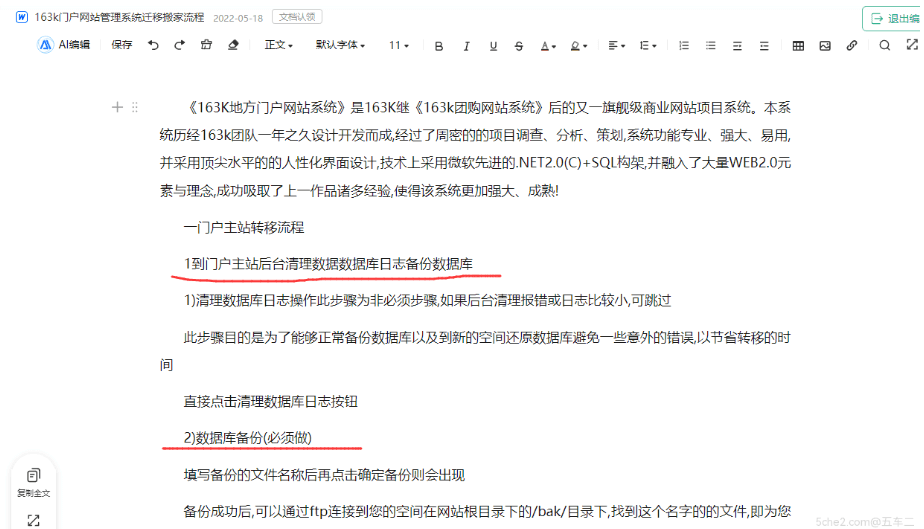
Task: Open the line spacing dropdown
Action: point(648,45)
